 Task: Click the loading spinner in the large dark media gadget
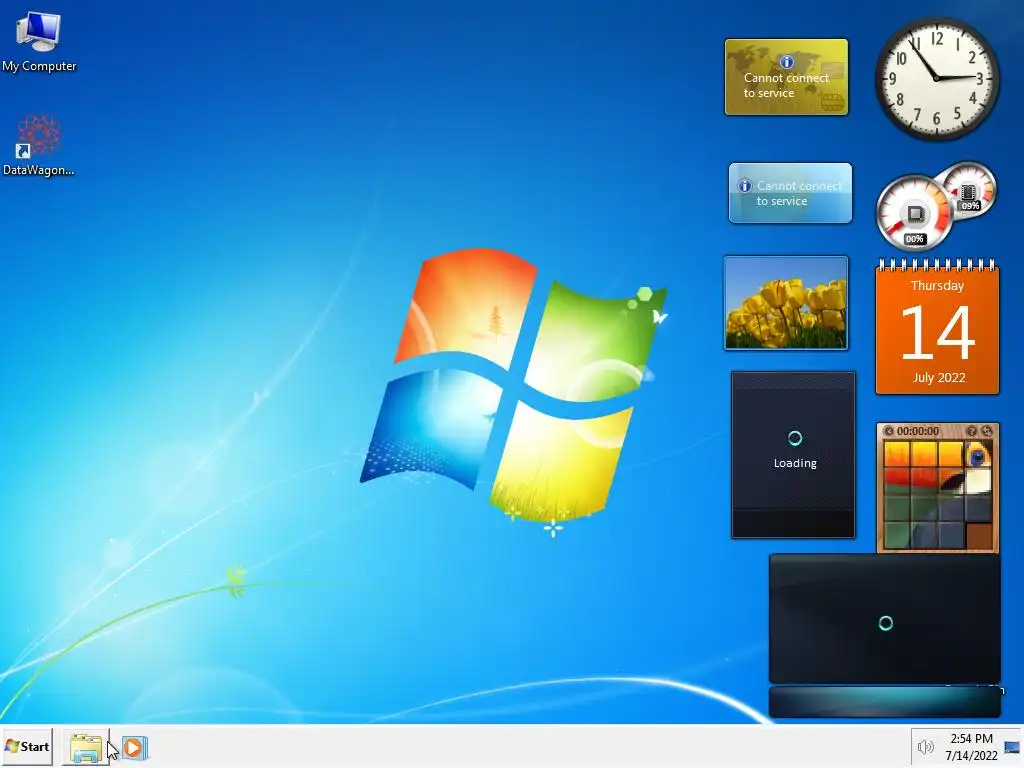[886, 623]
